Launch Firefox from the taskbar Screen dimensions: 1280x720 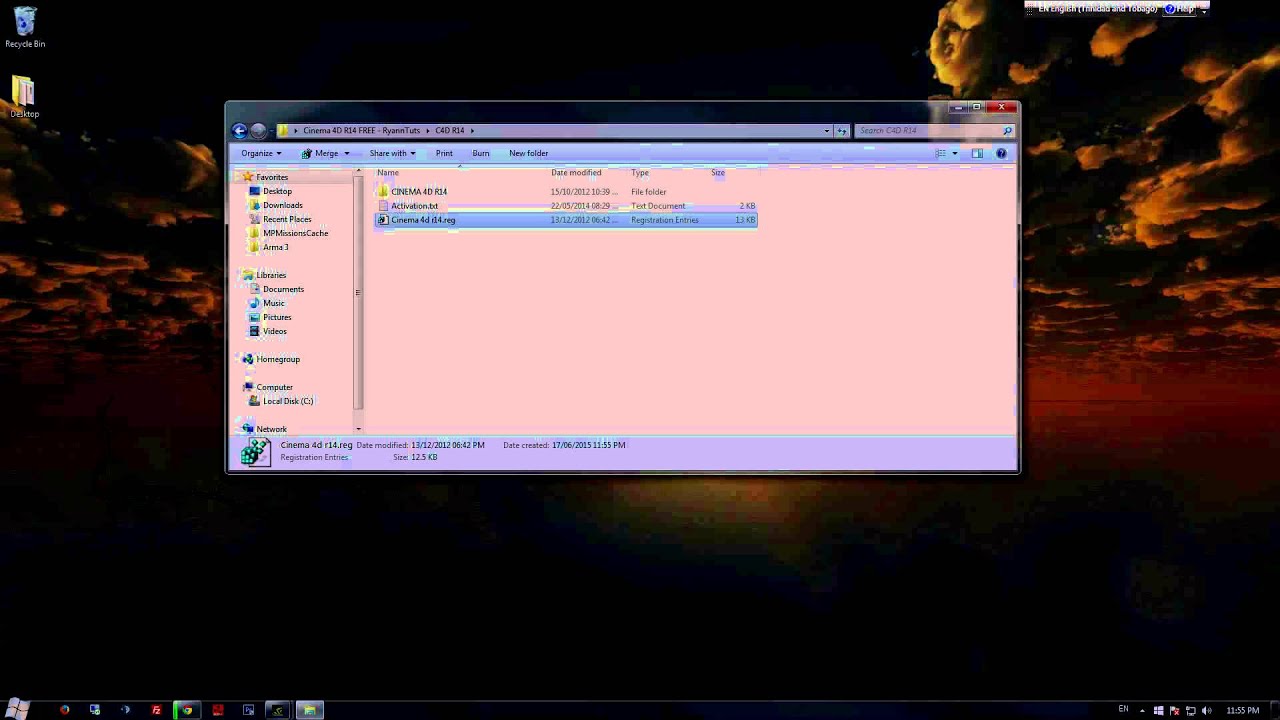65,710
